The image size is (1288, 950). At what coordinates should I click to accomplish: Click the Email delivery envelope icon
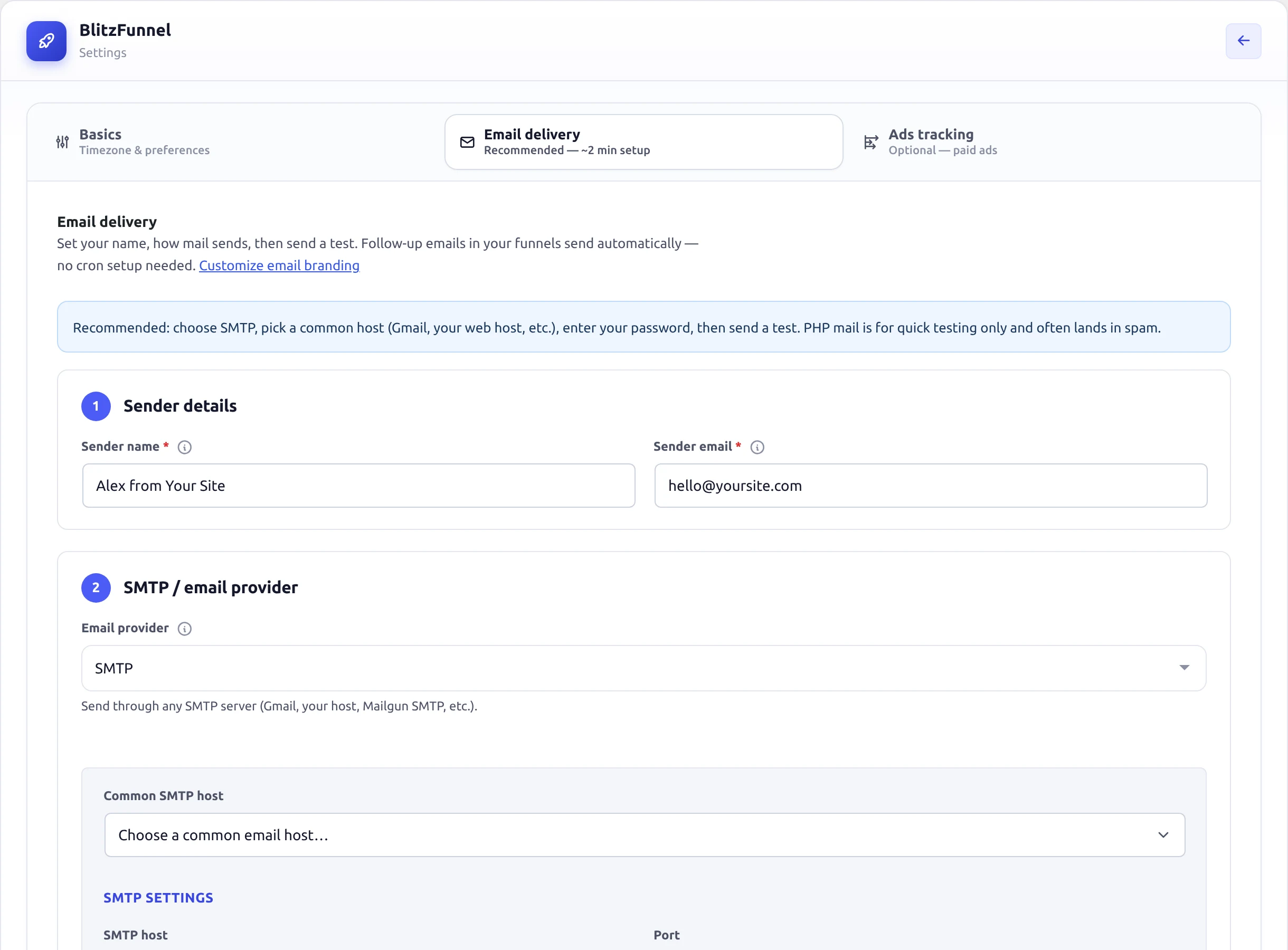pyautogui.click(x=467, y=141)
